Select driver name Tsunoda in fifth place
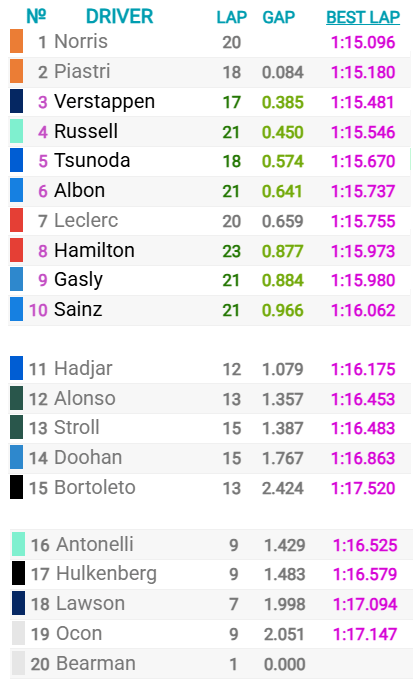Screen dimensions: 418x692 [92, 161]
